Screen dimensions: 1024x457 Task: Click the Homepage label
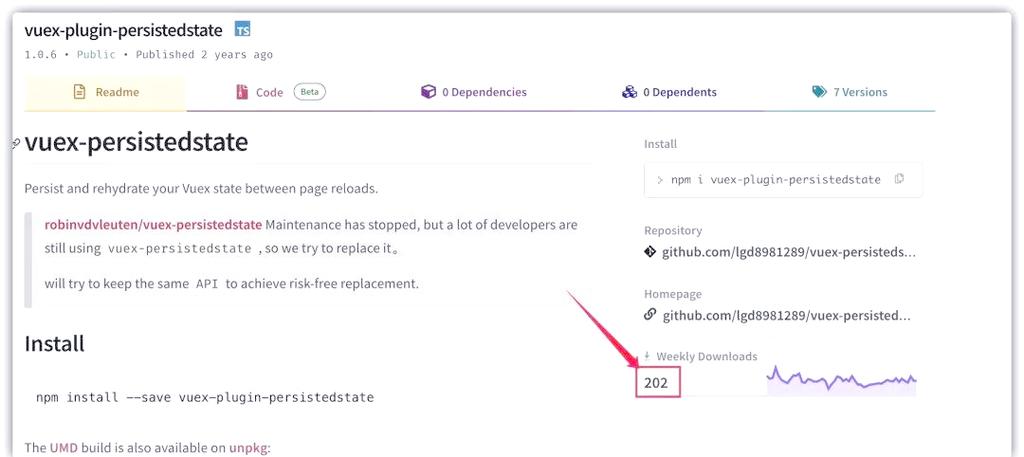[x=673, y=294]
